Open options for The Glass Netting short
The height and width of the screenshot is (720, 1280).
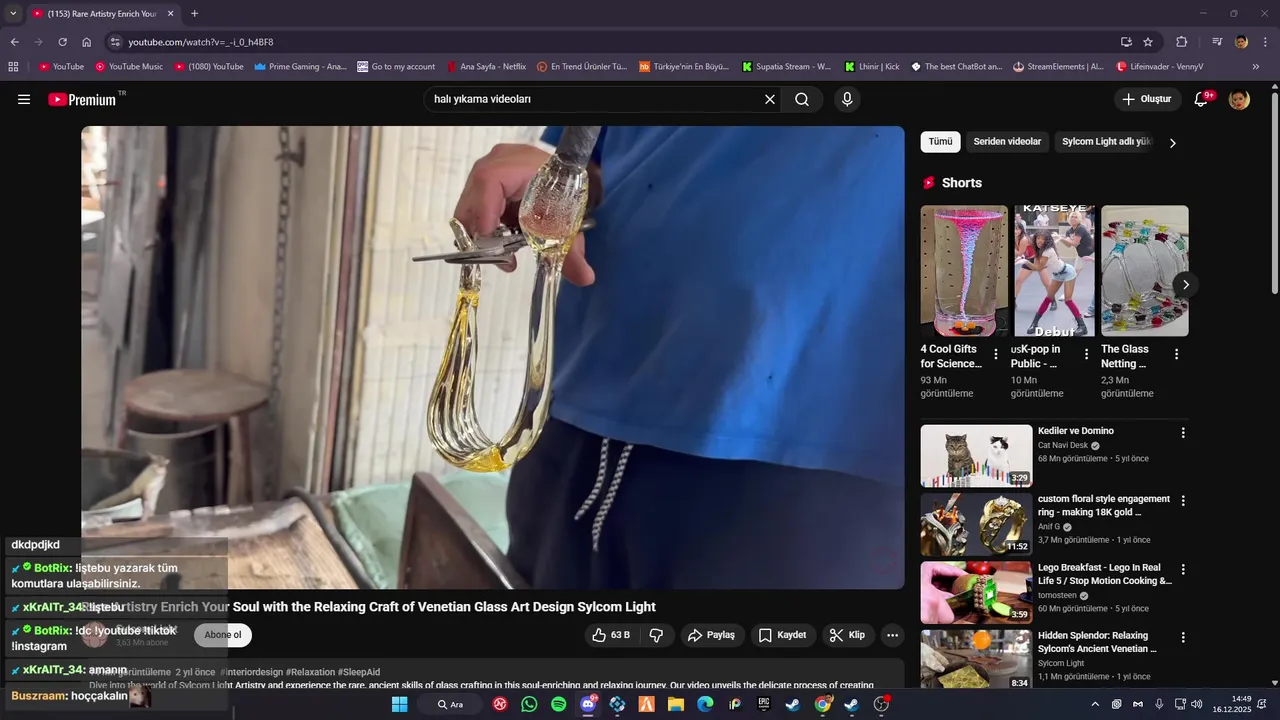[x=1176, y=354]
